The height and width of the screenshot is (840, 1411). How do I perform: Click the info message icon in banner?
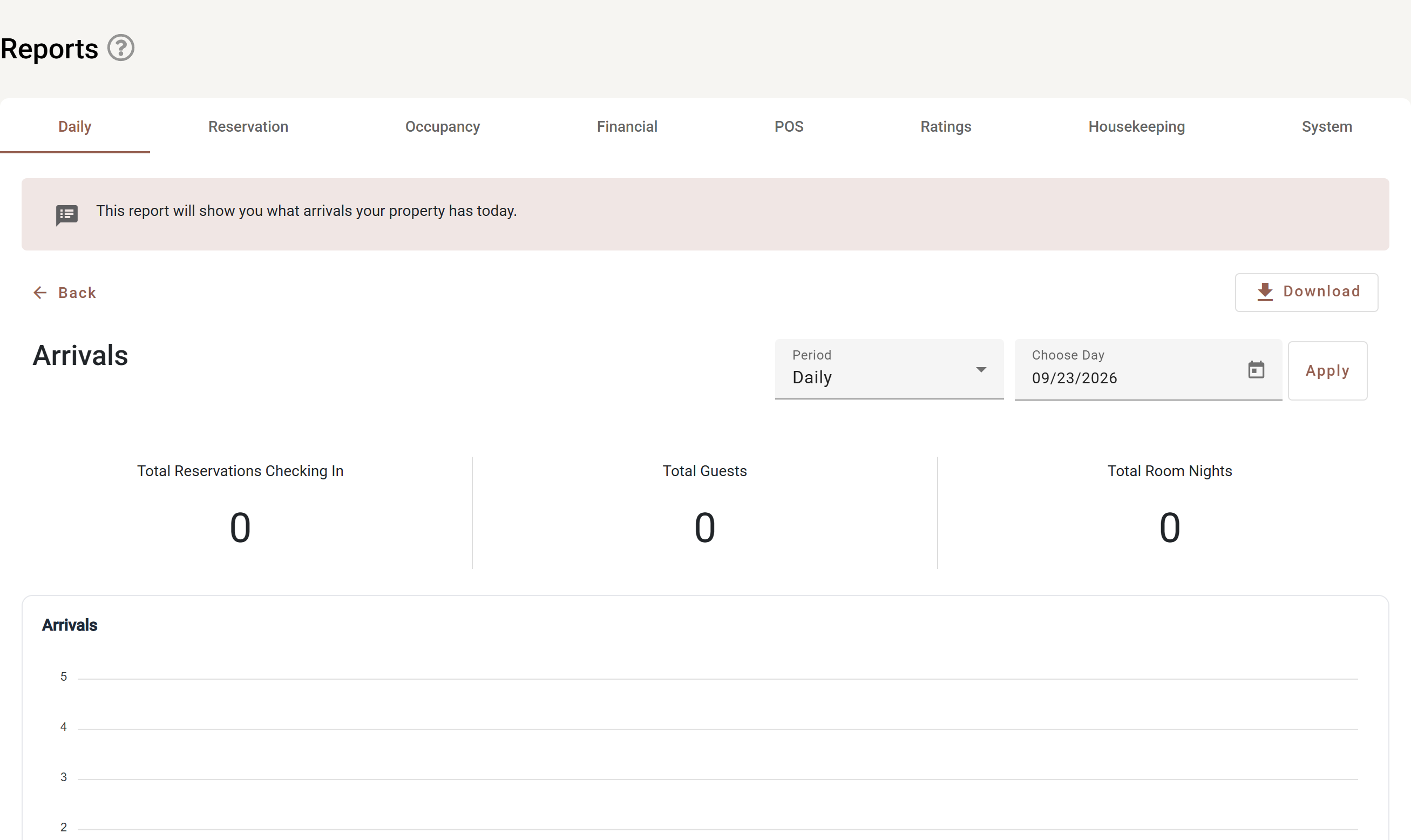point(67,214)
